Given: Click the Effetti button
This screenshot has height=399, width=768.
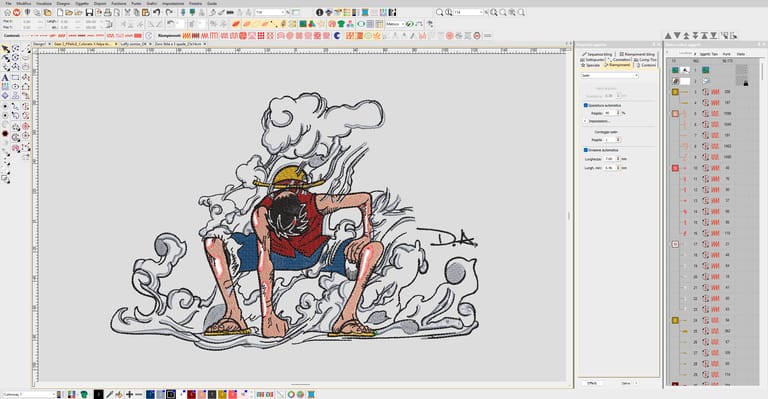Looking at the screenshot, I should [x=592, y=383].
